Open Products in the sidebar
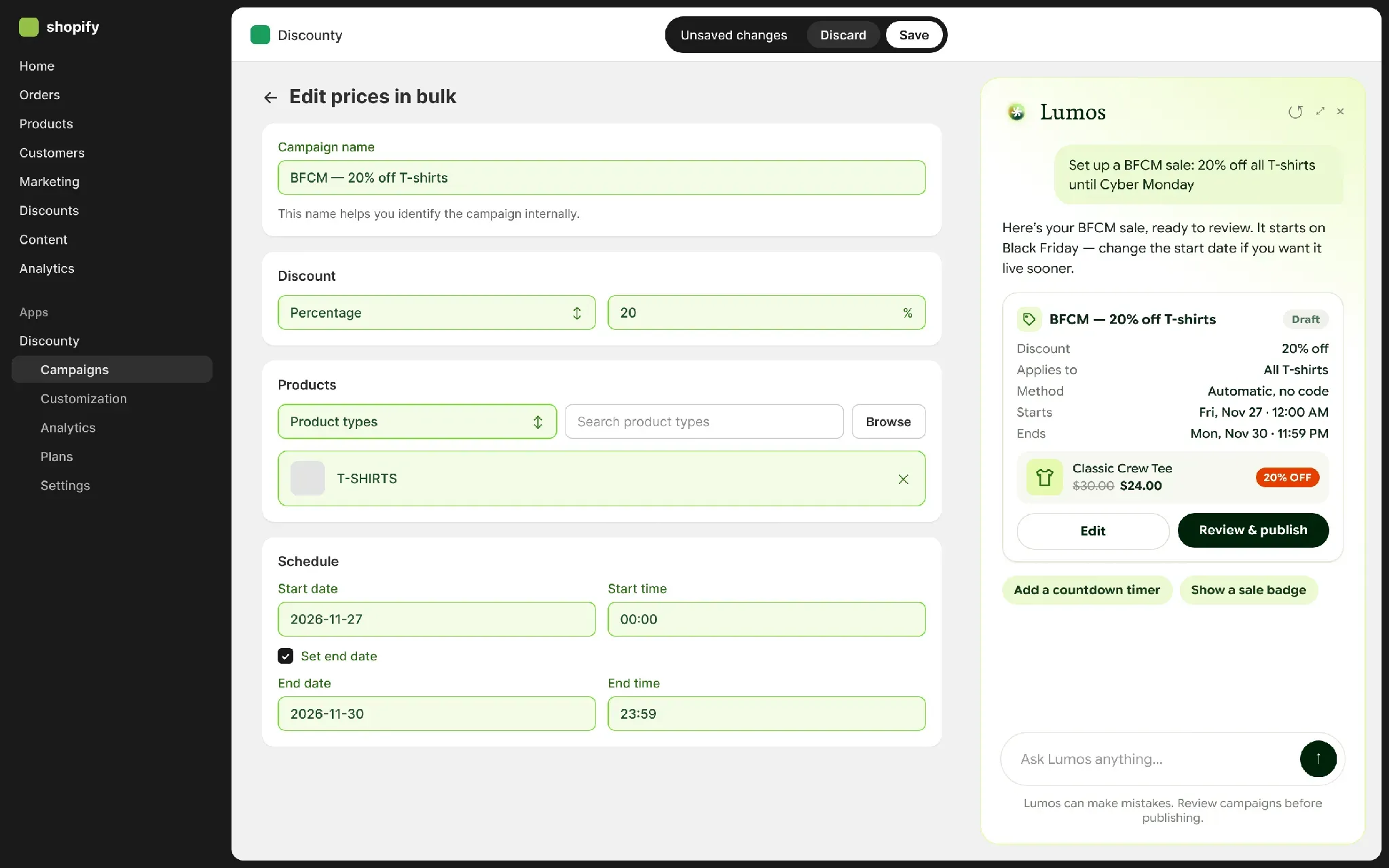 point(46,124)
